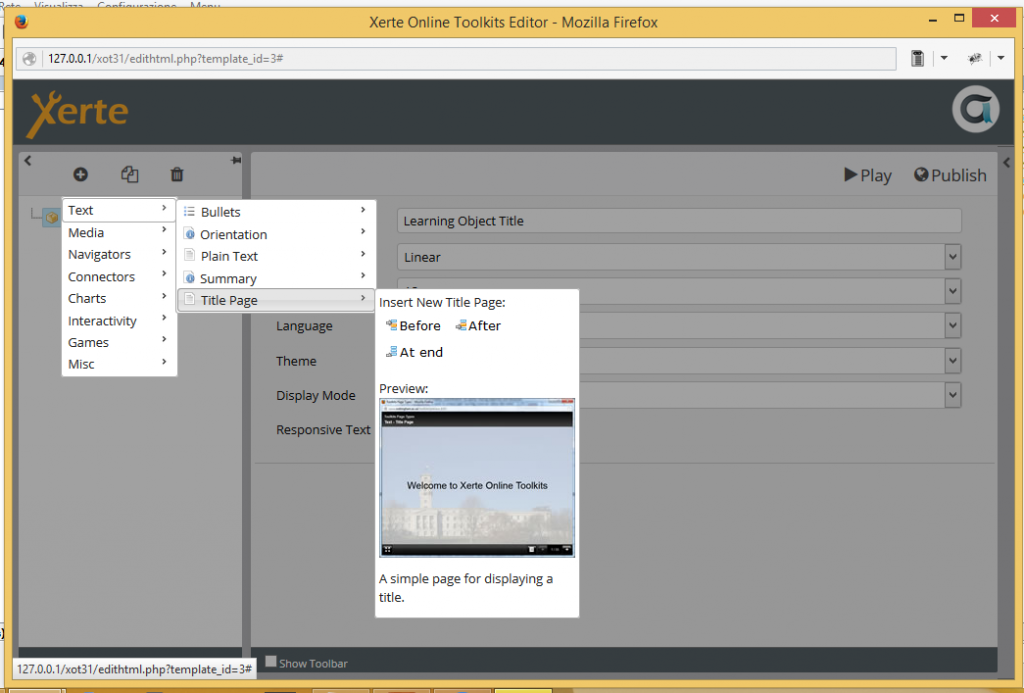Select the learning object node icon in tree
The width and height of the screenshot is (1024, 693).
pos(52,217)
